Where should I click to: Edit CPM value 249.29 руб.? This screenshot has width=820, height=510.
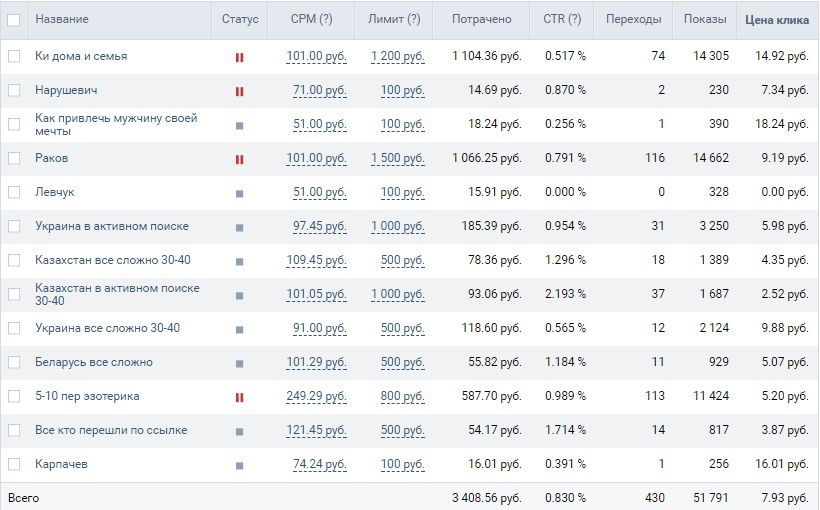[x=315, y=397]
